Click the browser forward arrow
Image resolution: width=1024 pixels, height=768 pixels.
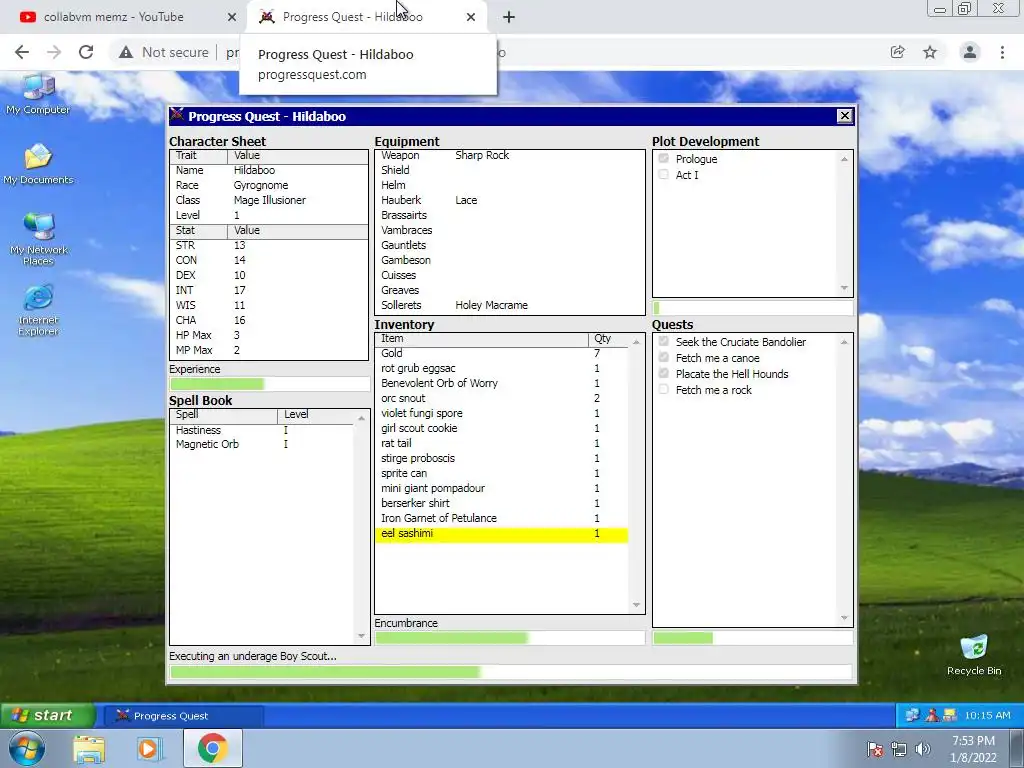[54, 52]
